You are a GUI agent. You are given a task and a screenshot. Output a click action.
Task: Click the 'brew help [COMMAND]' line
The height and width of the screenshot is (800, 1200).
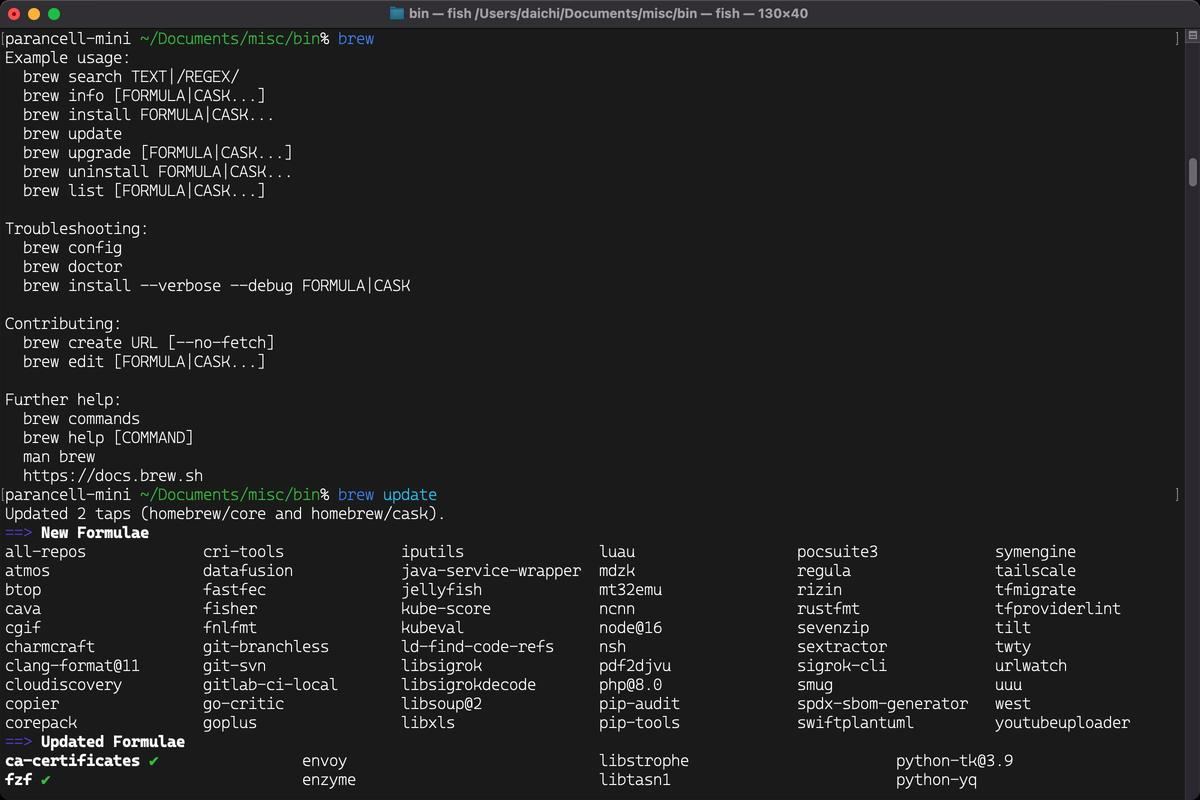(x=108, y=438)
